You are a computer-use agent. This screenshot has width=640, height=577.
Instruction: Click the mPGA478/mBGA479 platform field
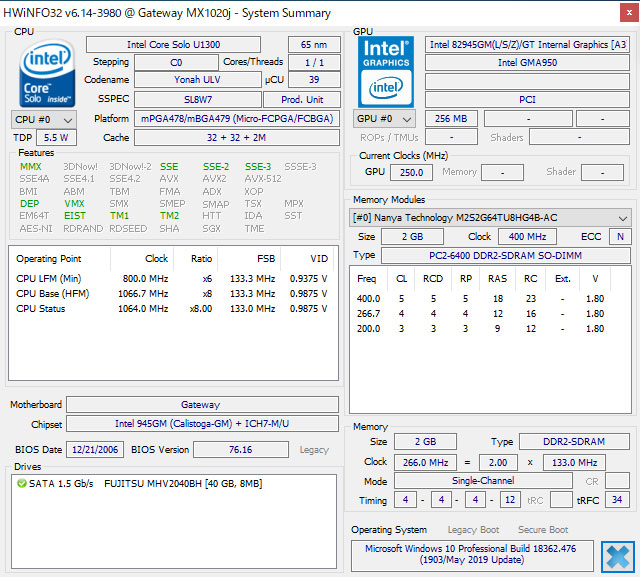(237, 119)
